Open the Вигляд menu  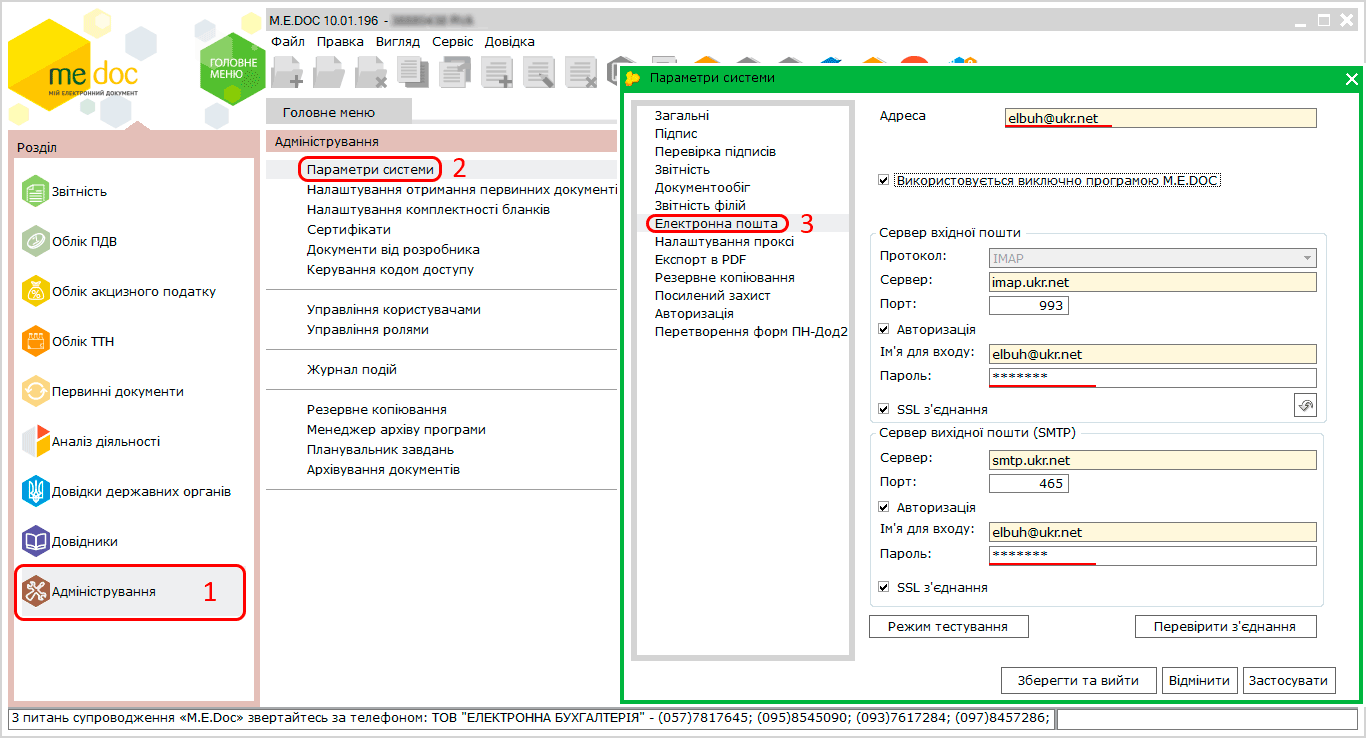(x=398, y=42)
